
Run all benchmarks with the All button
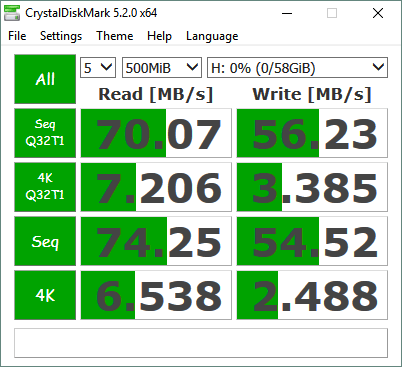pos(45,79)
